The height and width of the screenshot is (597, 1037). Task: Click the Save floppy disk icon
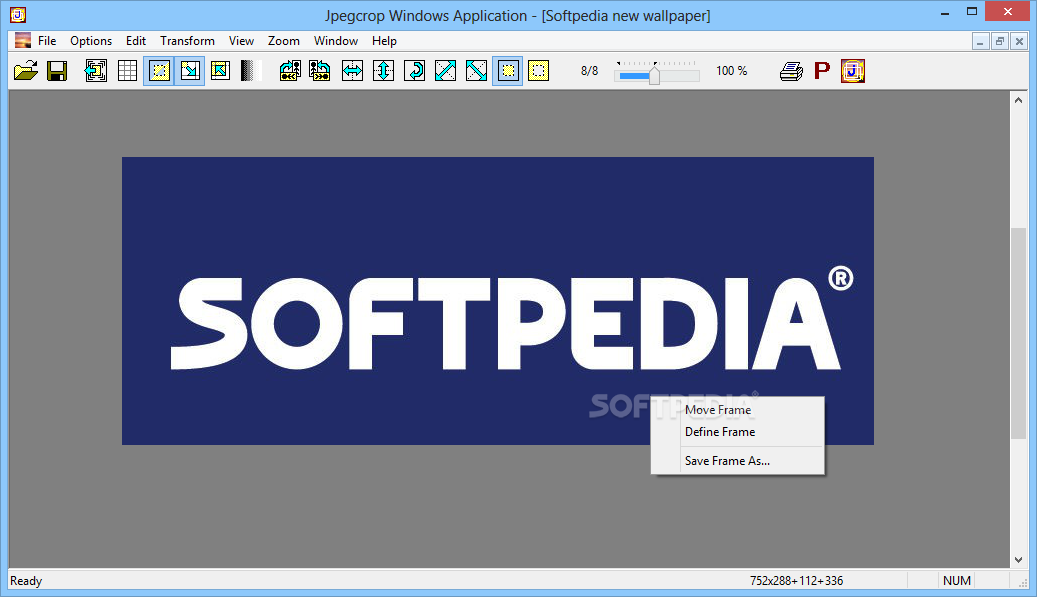[x=57, y=71]
